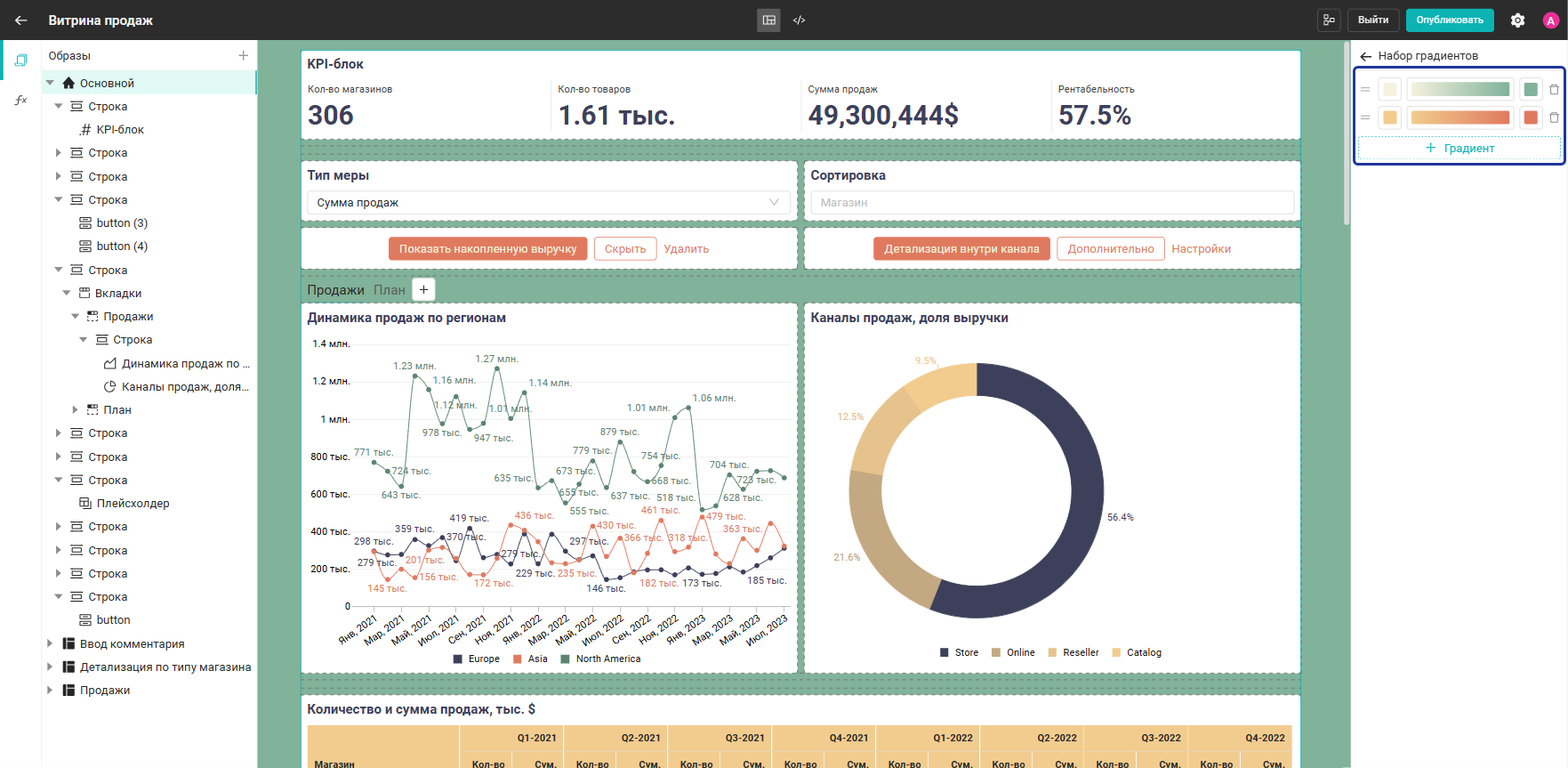Click the Плейсхолдер widget icon
This screenshot has width=1568, height=768.
pos(85,503)
